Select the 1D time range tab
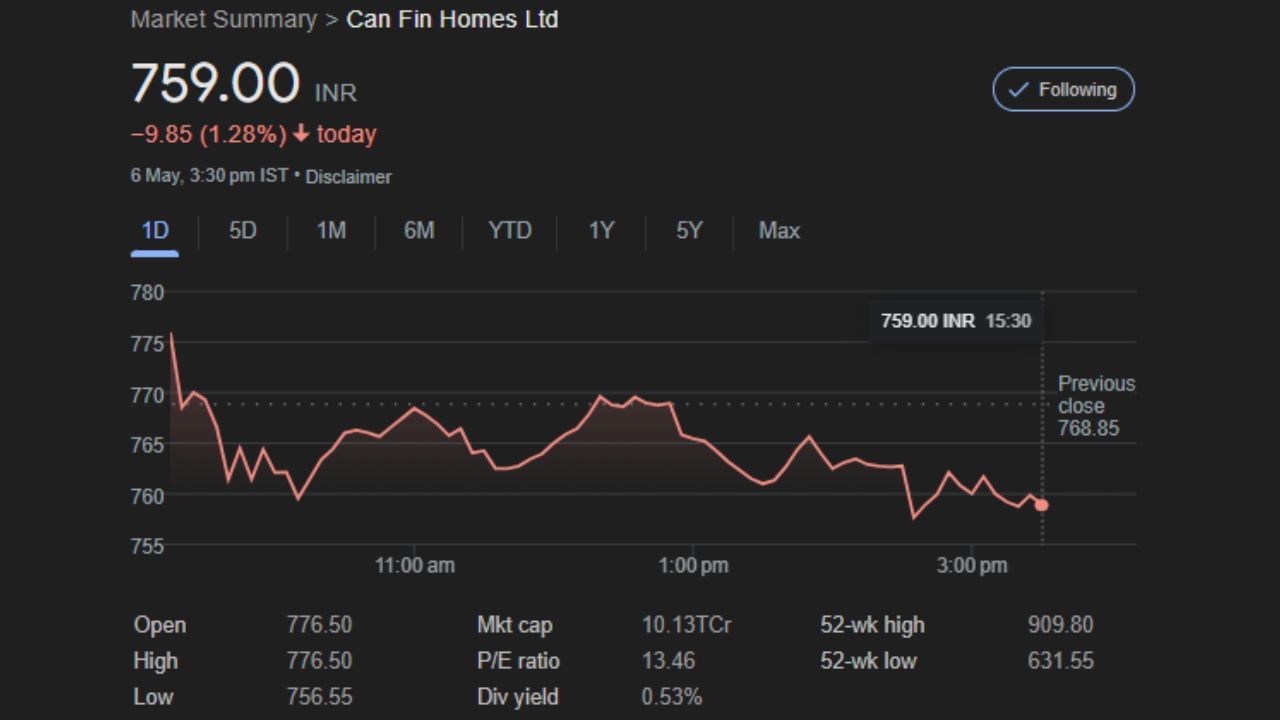Screen dimensions: 1280x720 tap(155, 231)
